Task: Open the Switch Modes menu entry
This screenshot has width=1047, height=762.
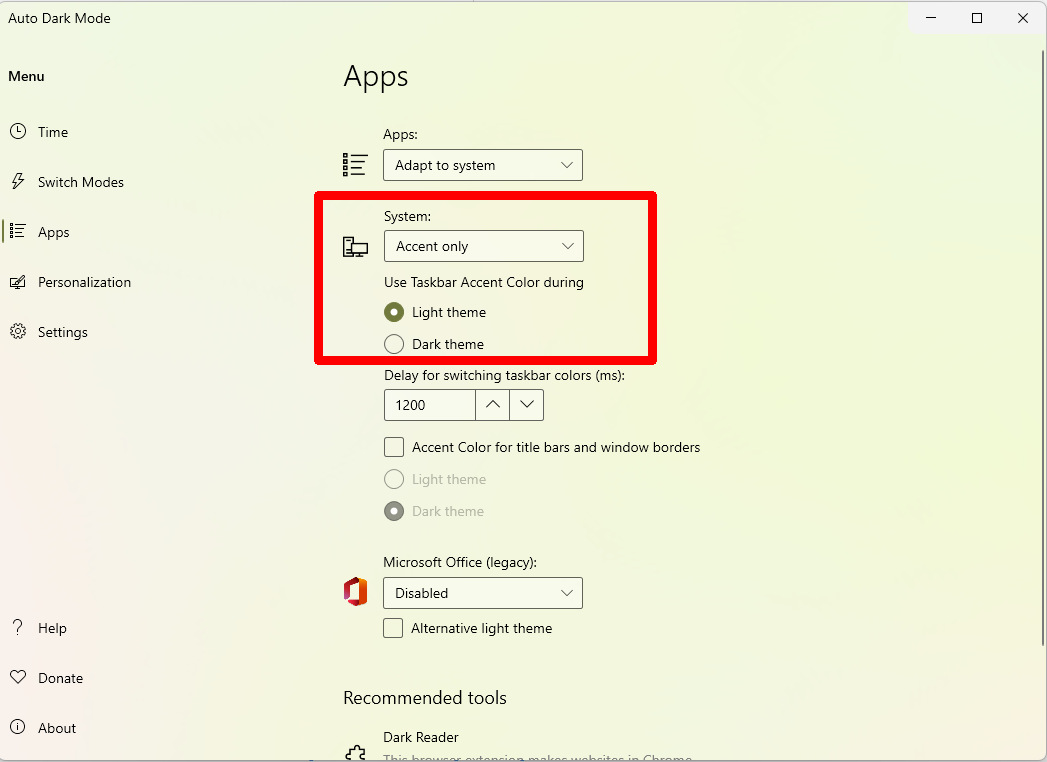Action: (81, 181)
